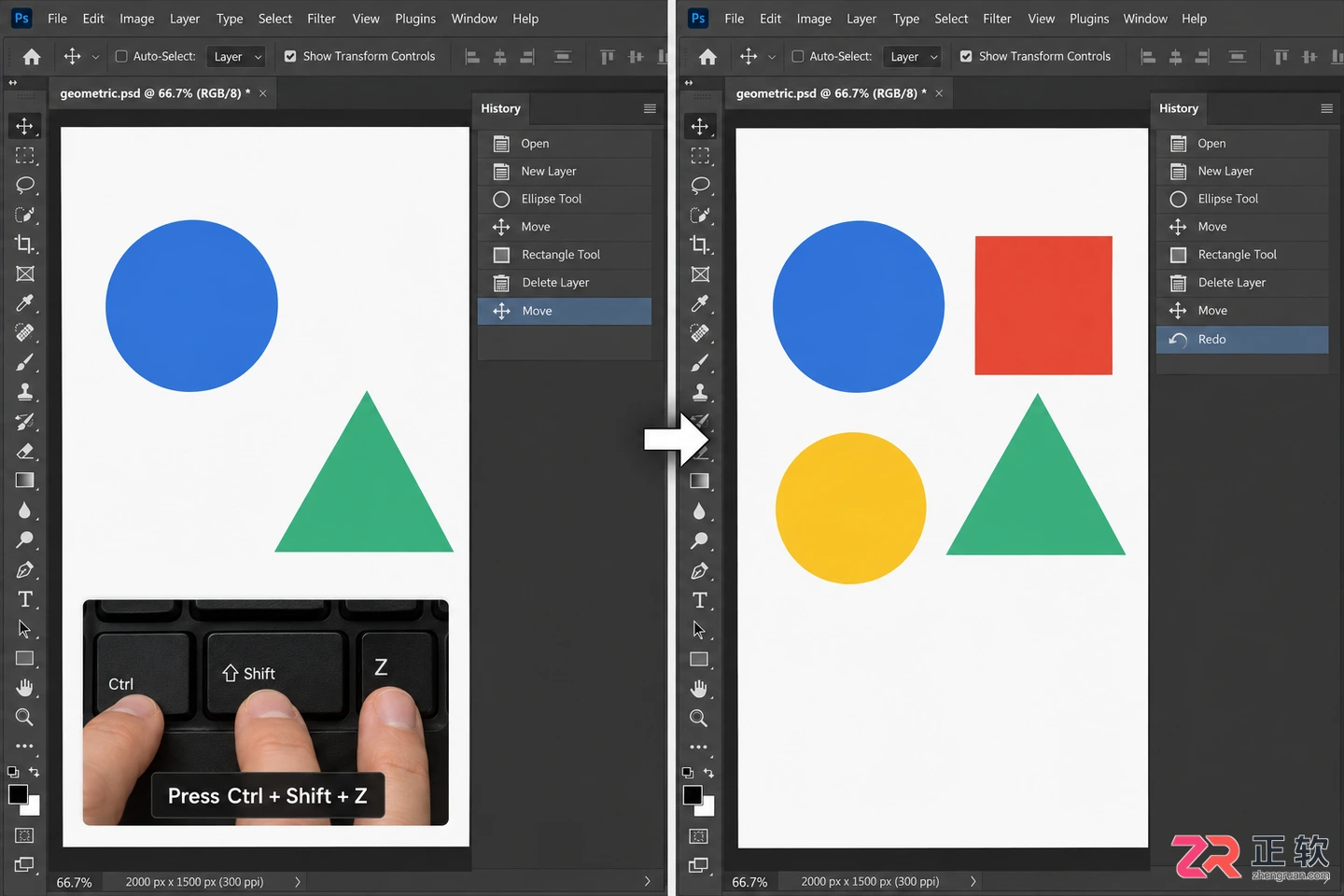
Task: Uncheck Show Transform Controls in left window
Action: pos(290,56)
